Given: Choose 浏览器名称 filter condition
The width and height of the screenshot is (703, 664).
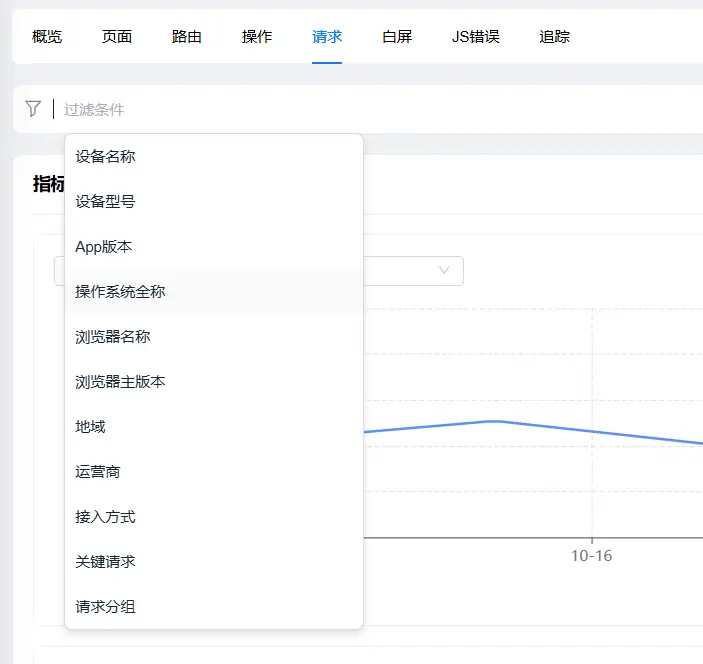Looking at the screenshot, I should (113, 336).
